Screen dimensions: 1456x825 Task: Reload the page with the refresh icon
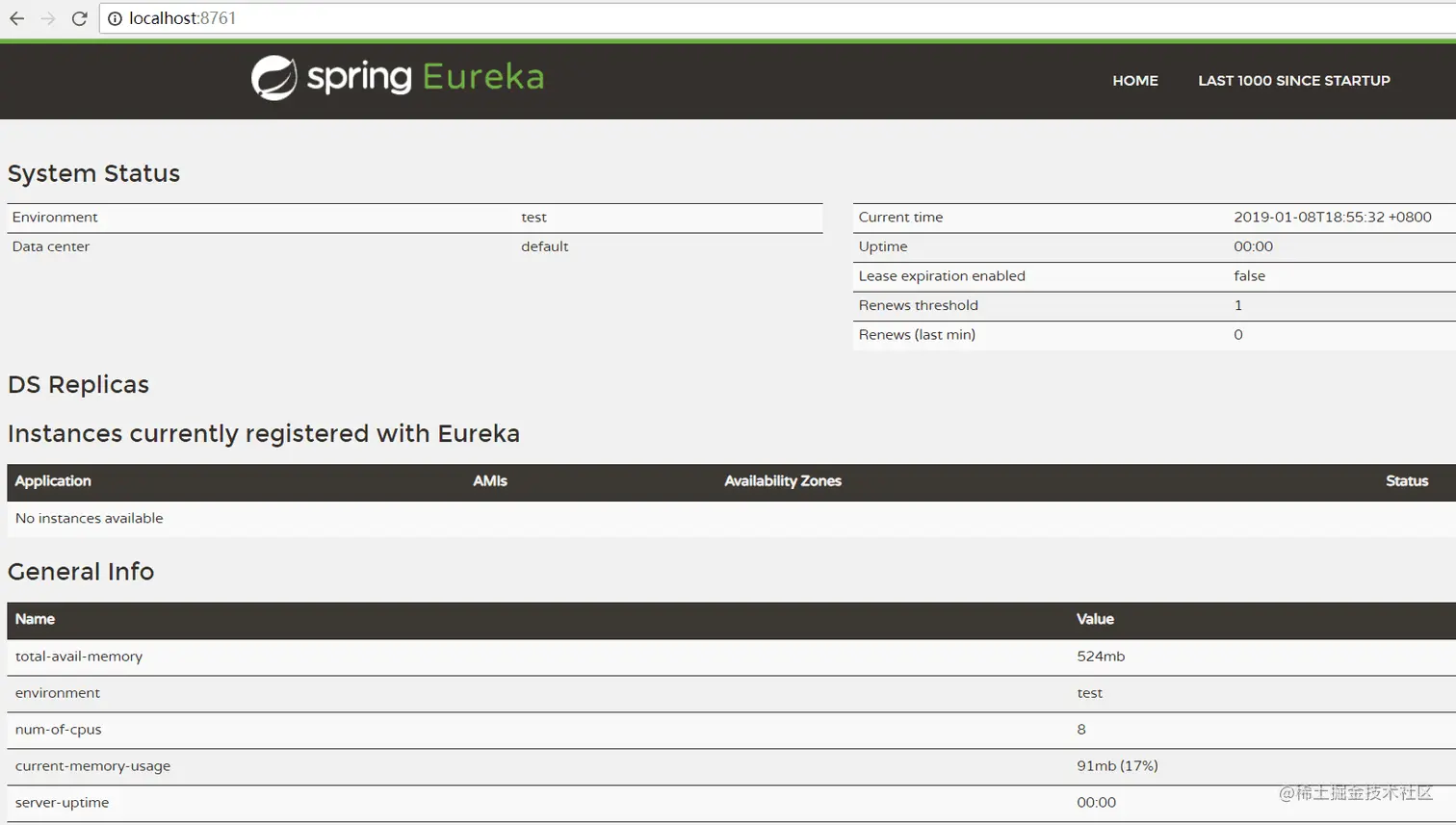(80, 18)
